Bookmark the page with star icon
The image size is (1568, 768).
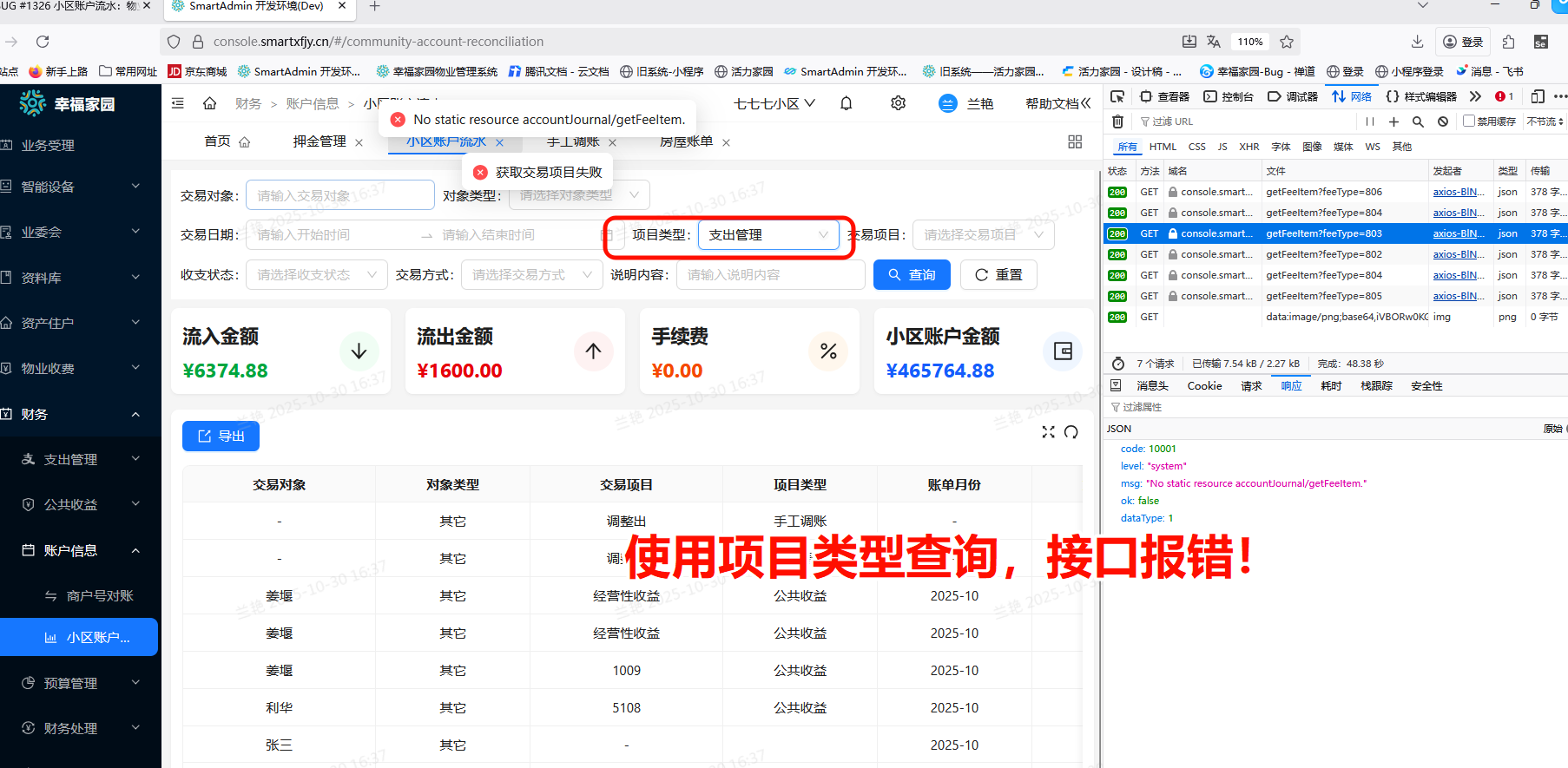(x=1287, y=42)
